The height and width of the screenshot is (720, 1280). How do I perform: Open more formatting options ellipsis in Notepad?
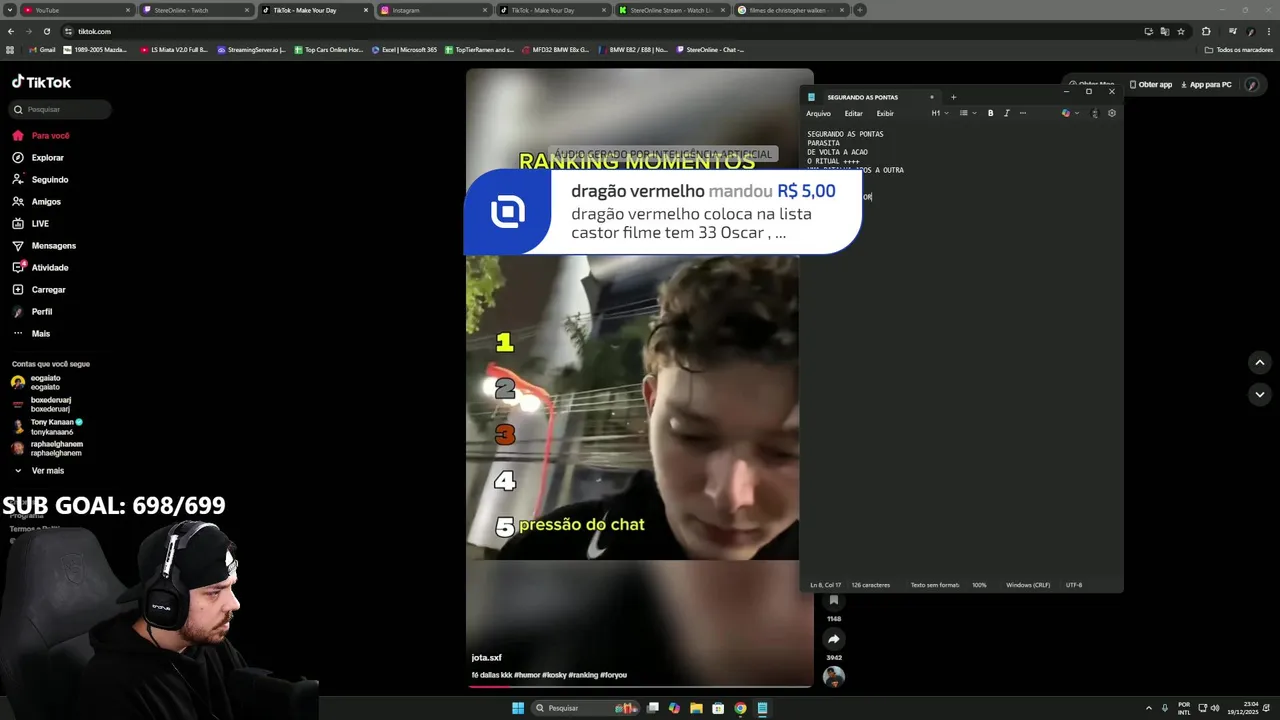[1022, 113]
